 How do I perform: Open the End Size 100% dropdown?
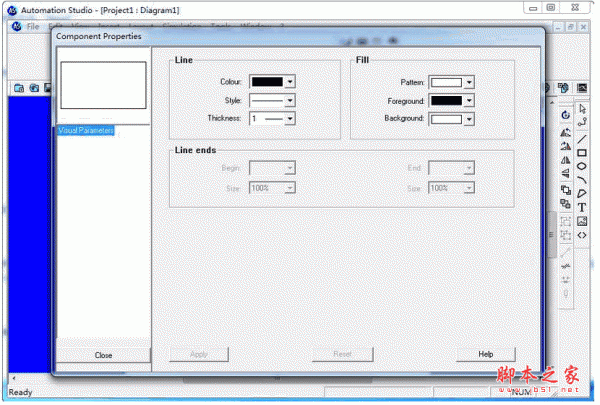click(469, 188)
